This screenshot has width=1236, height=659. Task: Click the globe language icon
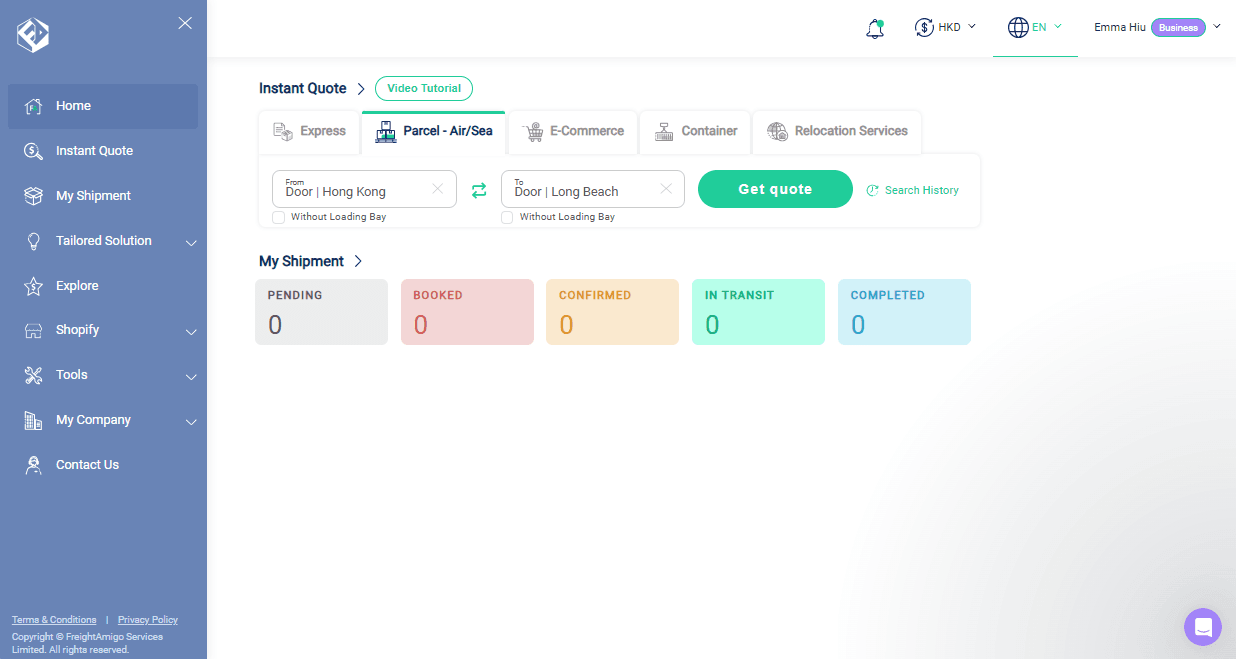click(x=1018, y=28)
